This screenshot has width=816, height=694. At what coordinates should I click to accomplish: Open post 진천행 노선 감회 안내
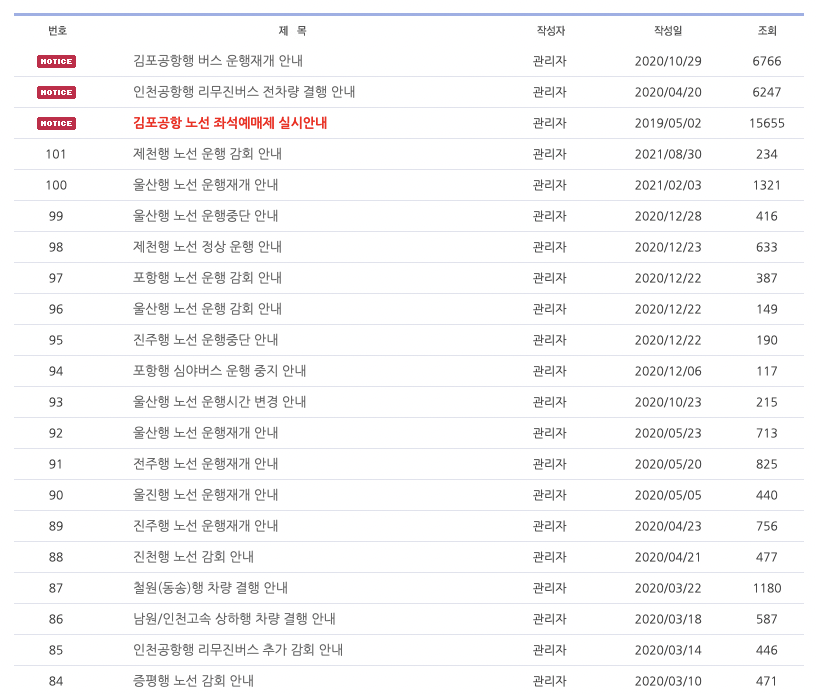coord(194,557)
